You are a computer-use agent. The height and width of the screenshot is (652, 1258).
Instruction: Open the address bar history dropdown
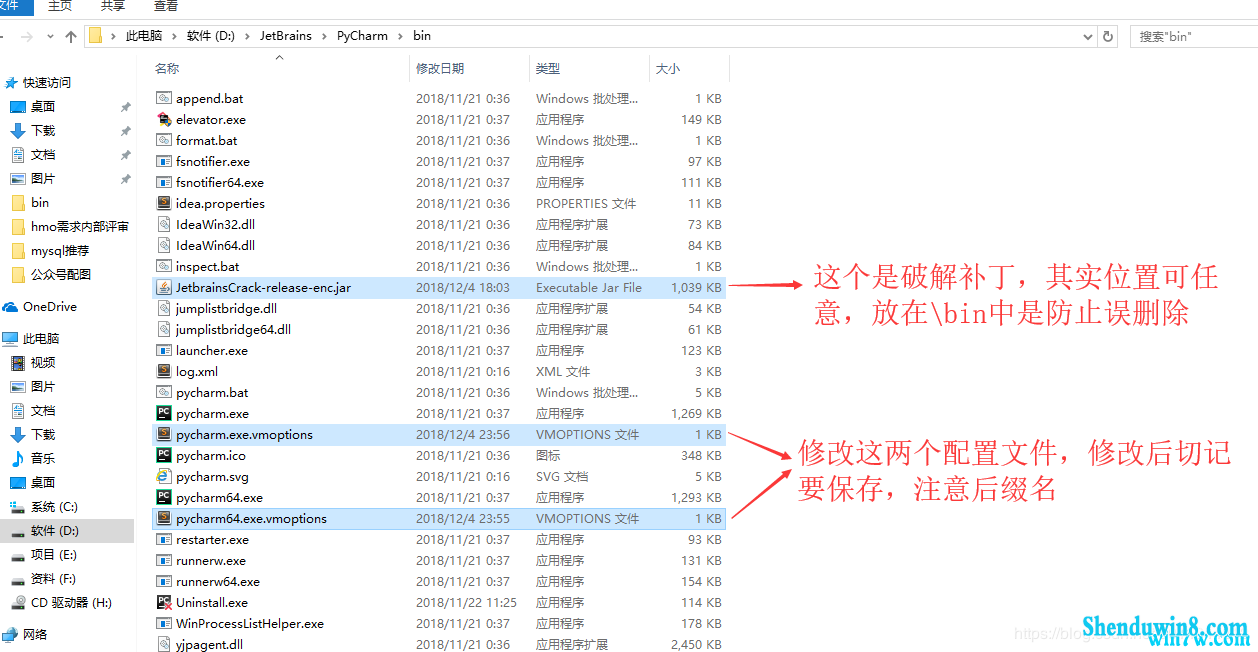[x=1088, y=36]
